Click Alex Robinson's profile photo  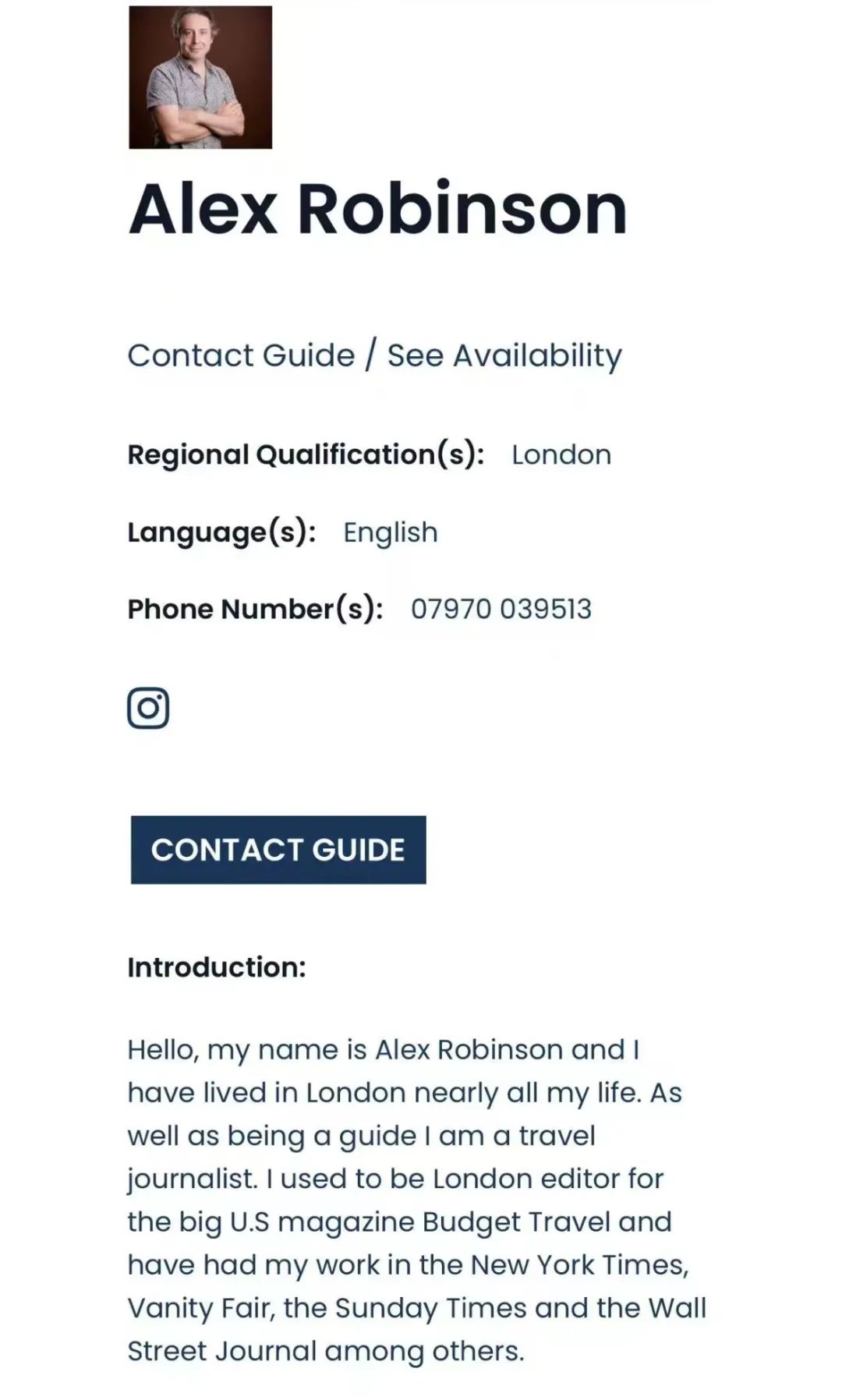point(200,77)
